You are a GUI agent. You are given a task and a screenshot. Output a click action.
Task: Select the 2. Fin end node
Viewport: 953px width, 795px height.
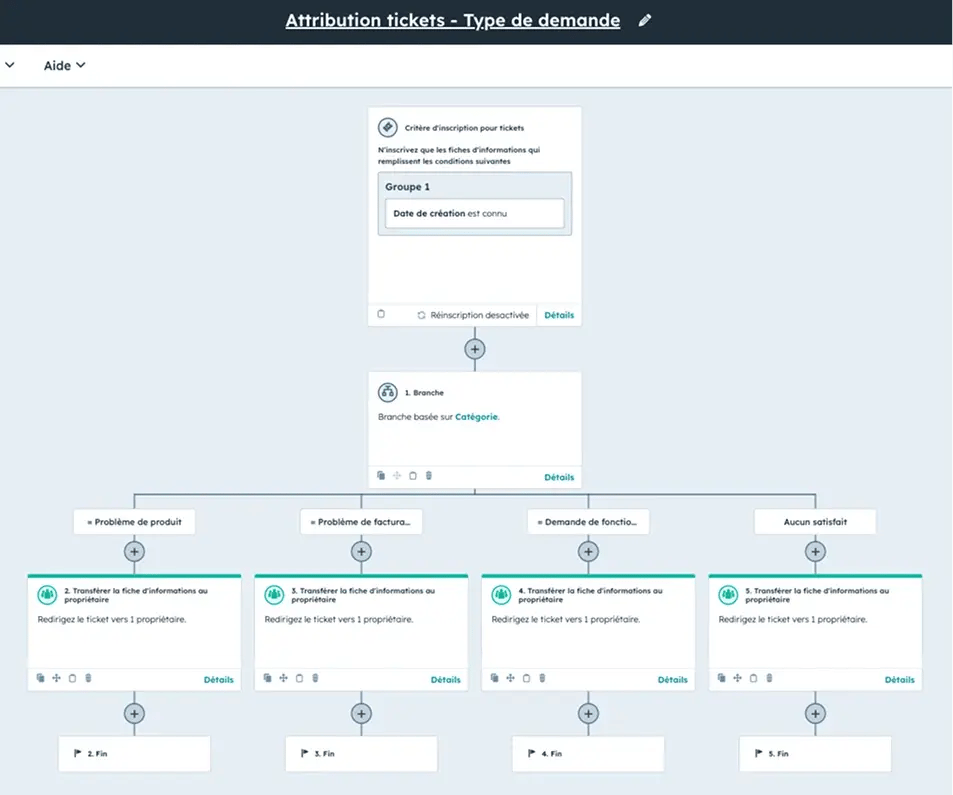tap(134, 754)
